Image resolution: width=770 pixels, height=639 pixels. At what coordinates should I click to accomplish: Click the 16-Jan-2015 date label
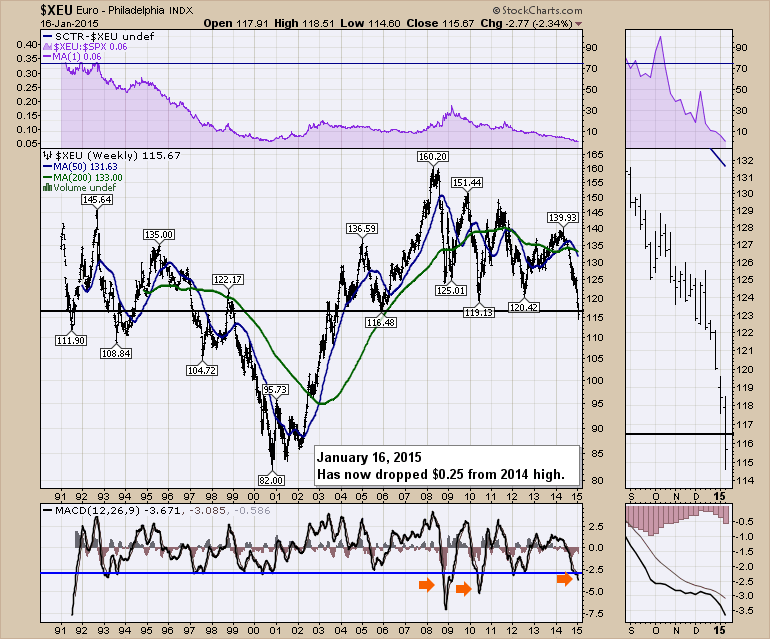coord(69,24)
